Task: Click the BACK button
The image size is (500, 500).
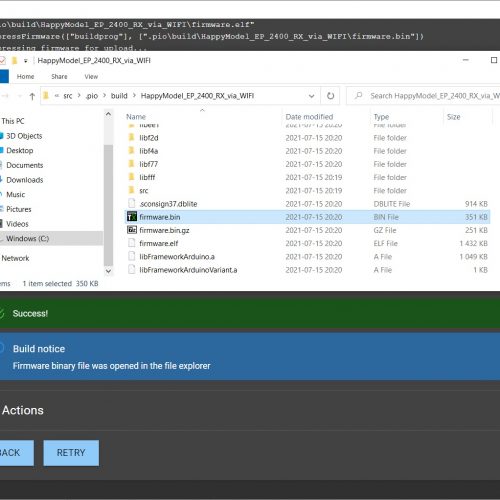Action: click(x=17, y=453)
